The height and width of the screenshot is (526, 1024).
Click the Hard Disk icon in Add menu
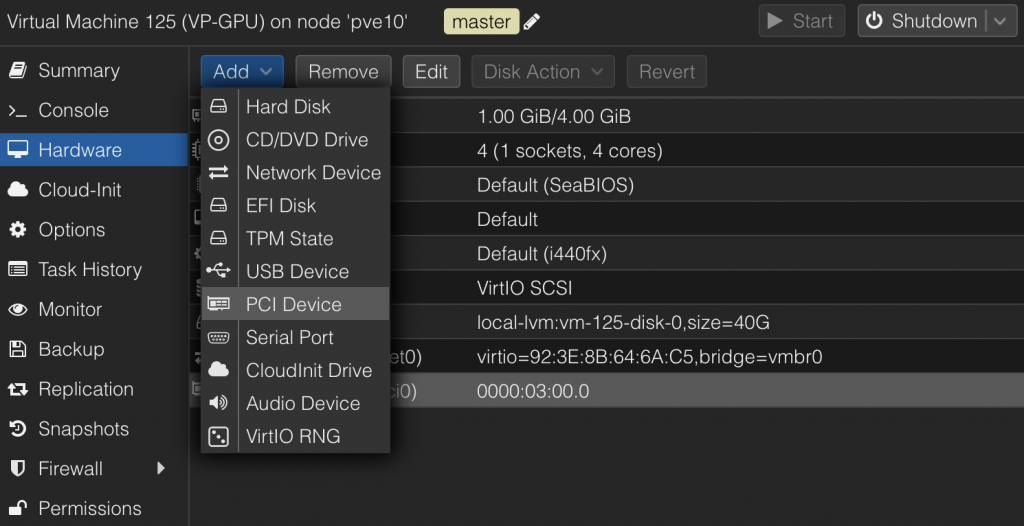pos(218,107)
